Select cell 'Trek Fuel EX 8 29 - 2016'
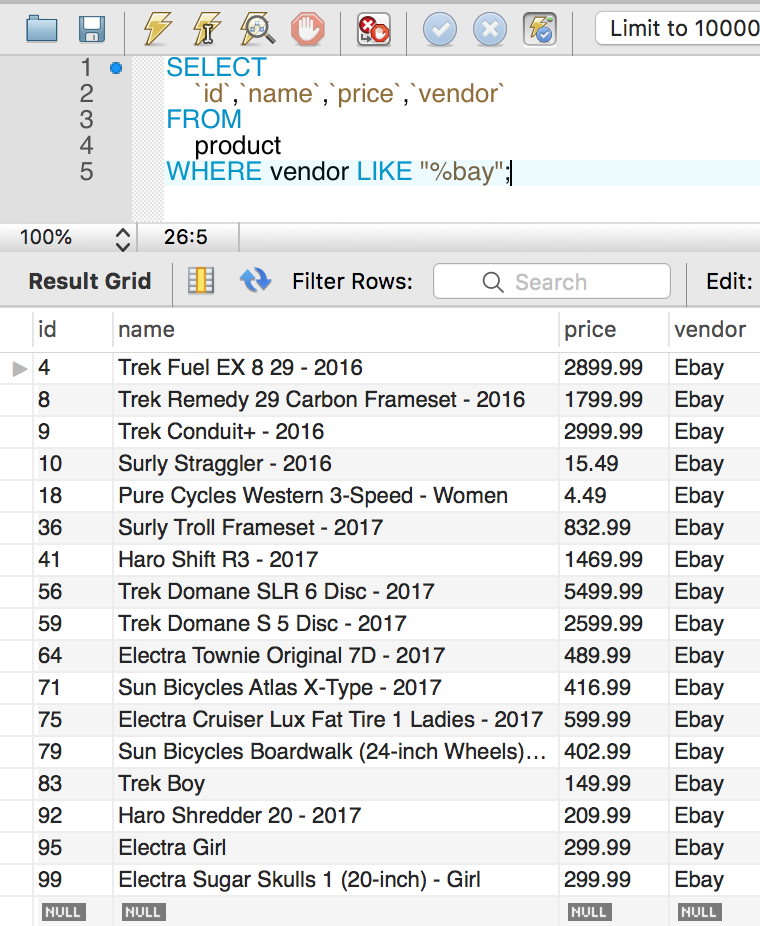 point(335,368)
